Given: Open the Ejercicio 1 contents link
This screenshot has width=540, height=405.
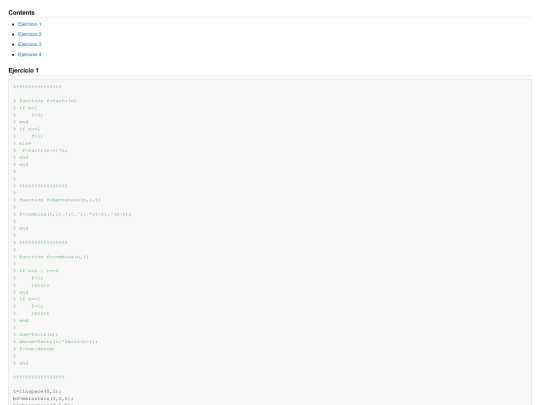Looking at the screenshot, I should point(30,24).
